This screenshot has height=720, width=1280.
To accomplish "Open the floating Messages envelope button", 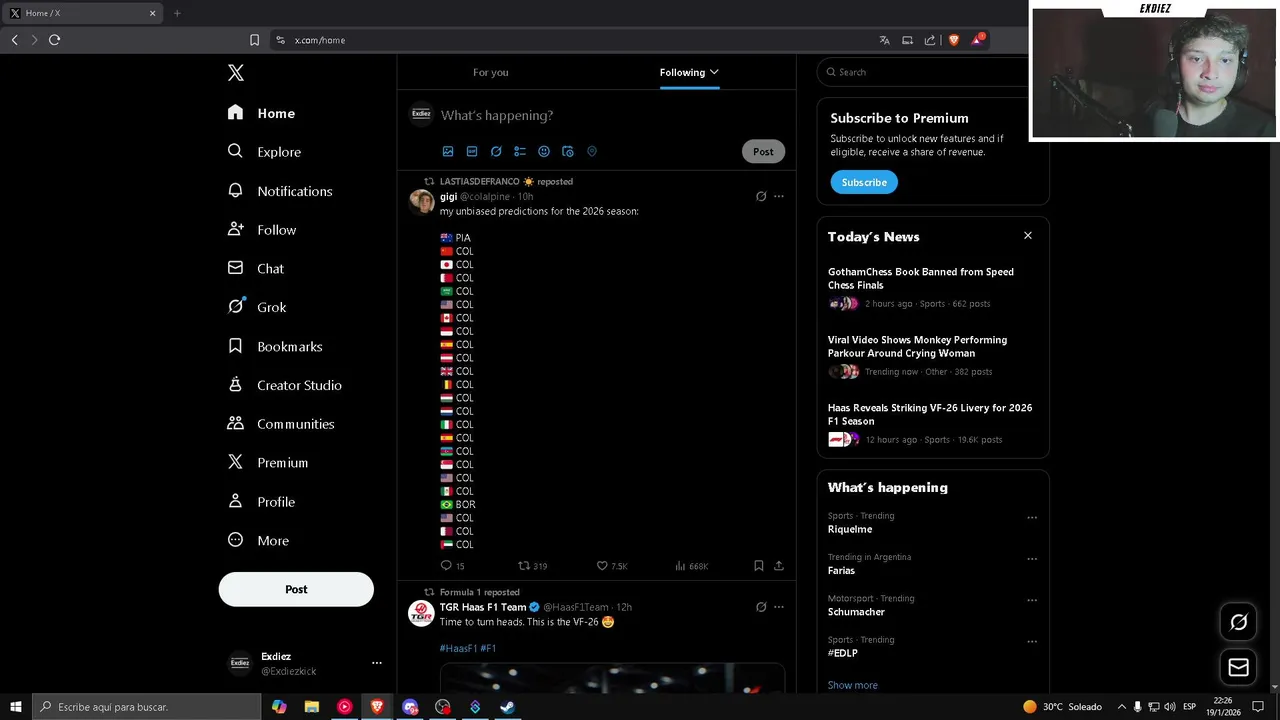I will 1238,667.
